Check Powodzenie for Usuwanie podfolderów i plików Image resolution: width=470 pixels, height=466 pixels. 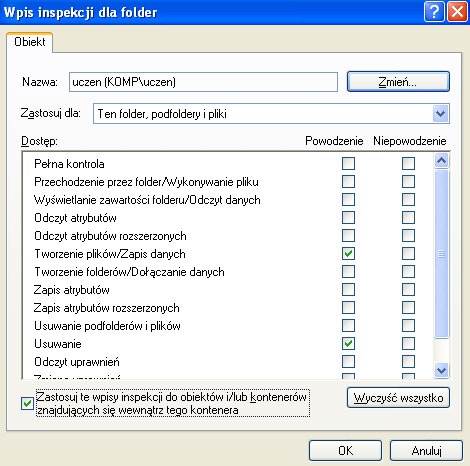(348, 326)
